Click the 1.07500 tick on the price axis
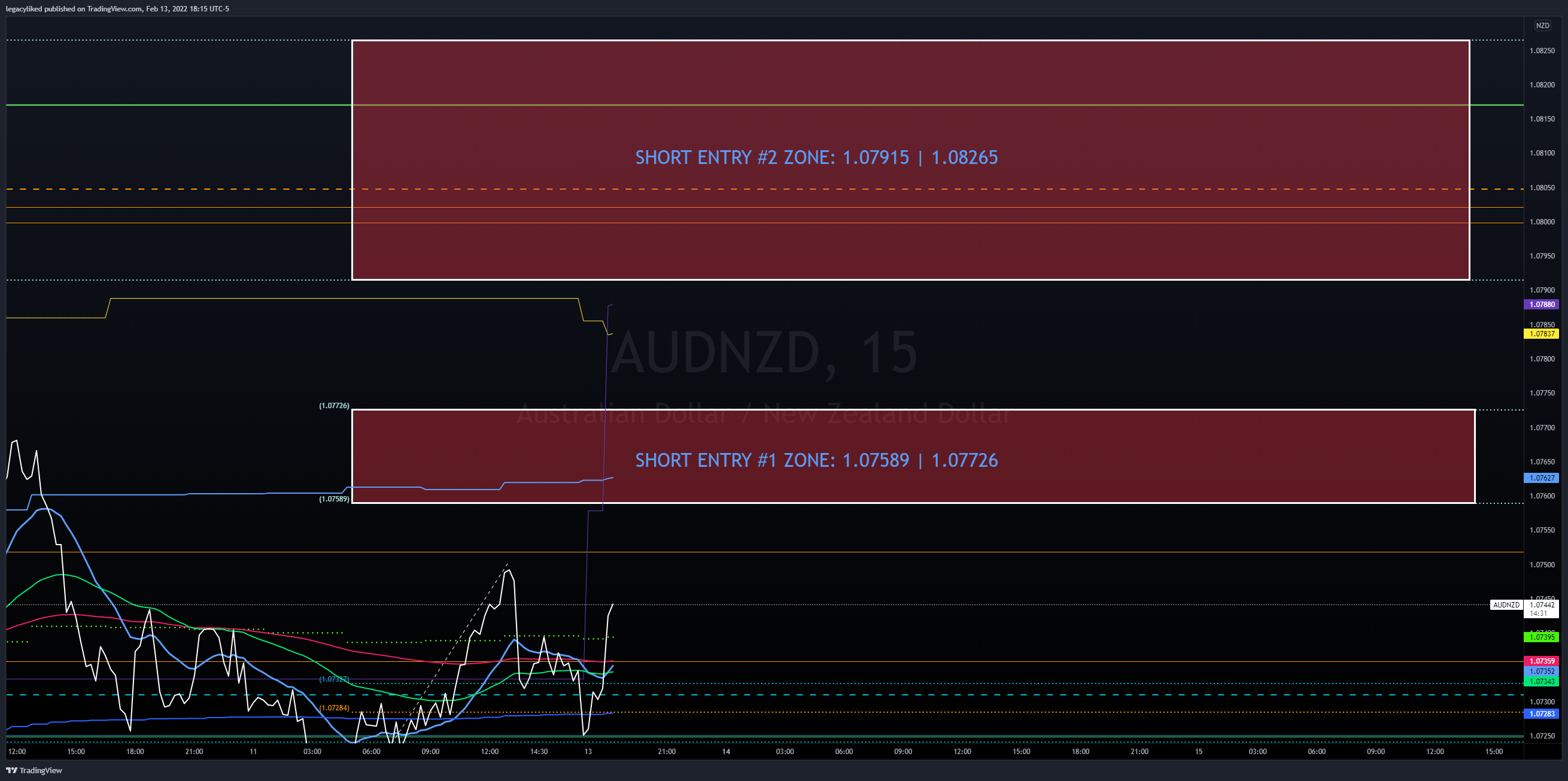1568x781 pixels. point(1542,565)
